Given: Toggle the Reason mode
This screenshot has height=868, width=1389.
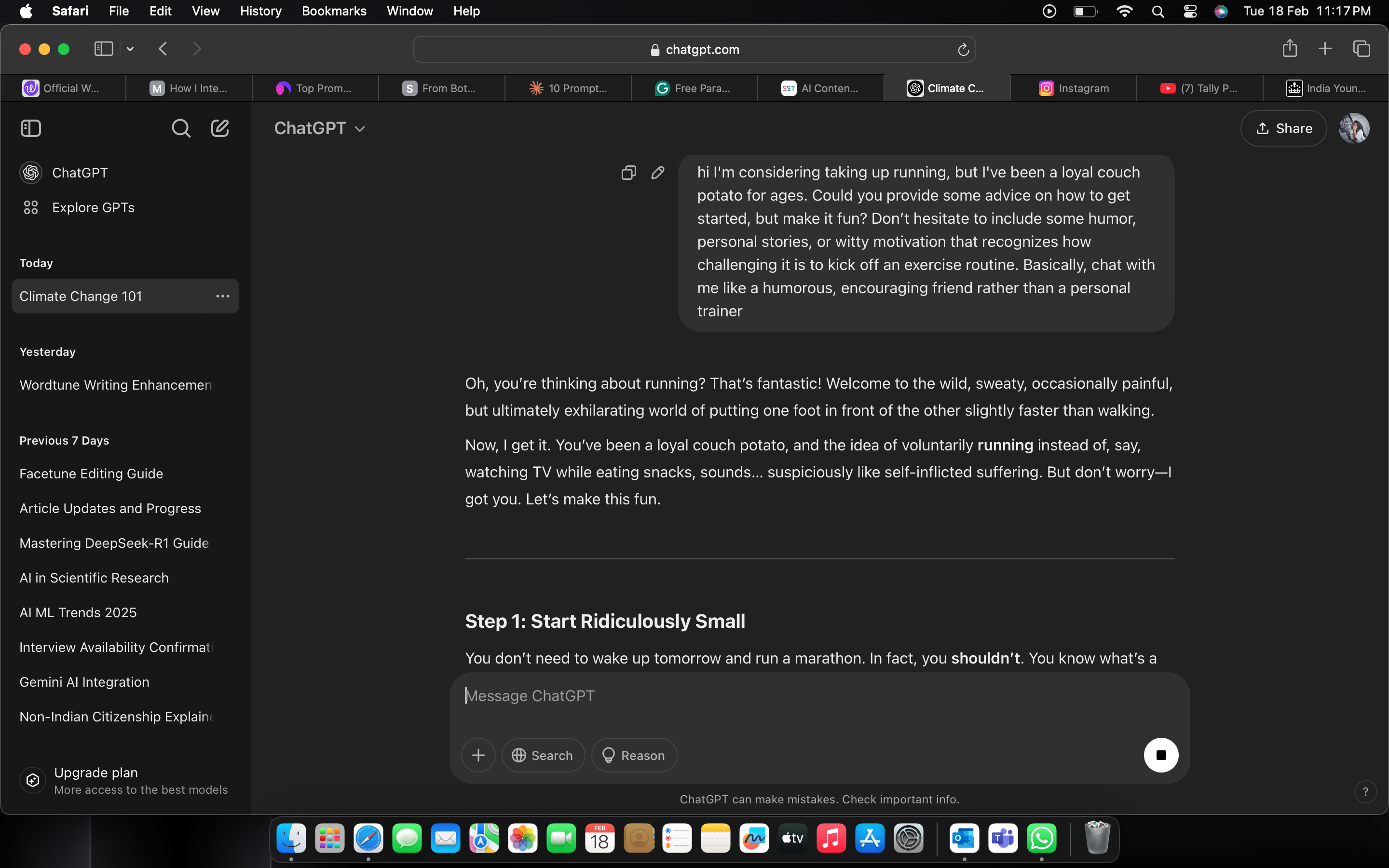Looking at the screenshot, I should (x=634, y=755).
